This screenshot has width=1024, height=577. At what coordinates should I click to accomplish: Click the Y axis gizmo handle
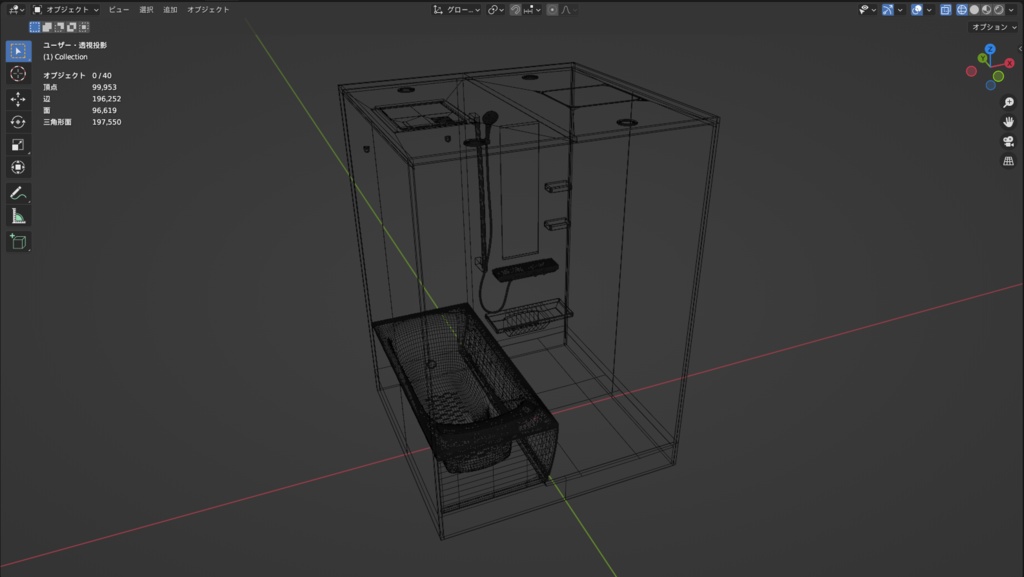pyautogui.click(x=982, y=58)
